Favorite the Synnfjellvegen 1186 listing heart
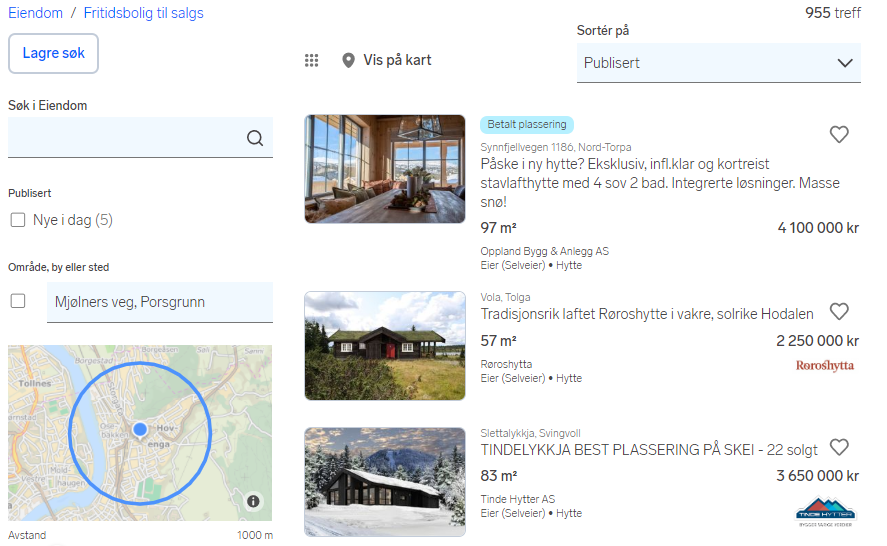This screenshot has width=887, height=546. (839, 134)
